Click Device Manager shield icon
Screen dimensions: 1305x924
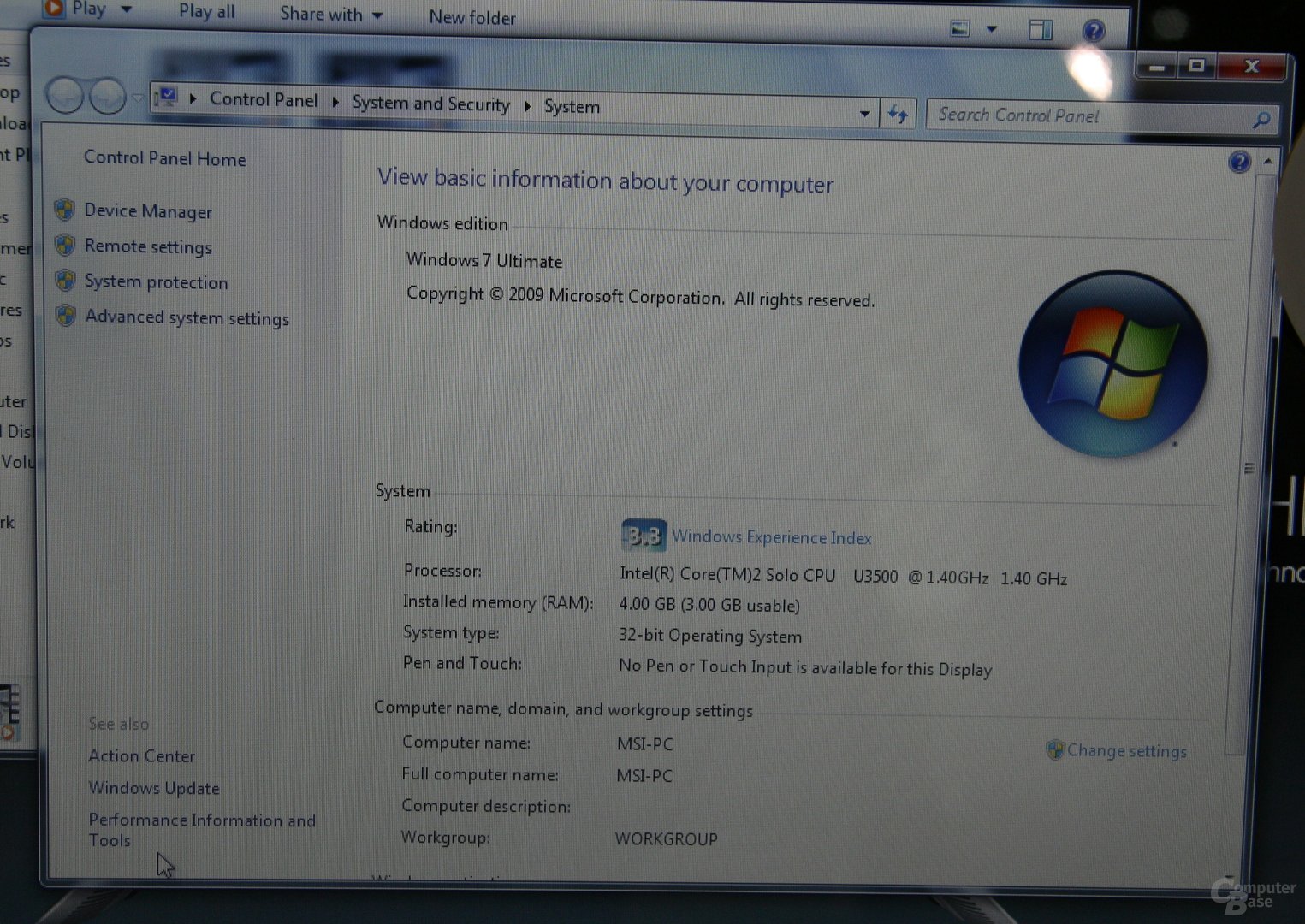coord(65,210)
